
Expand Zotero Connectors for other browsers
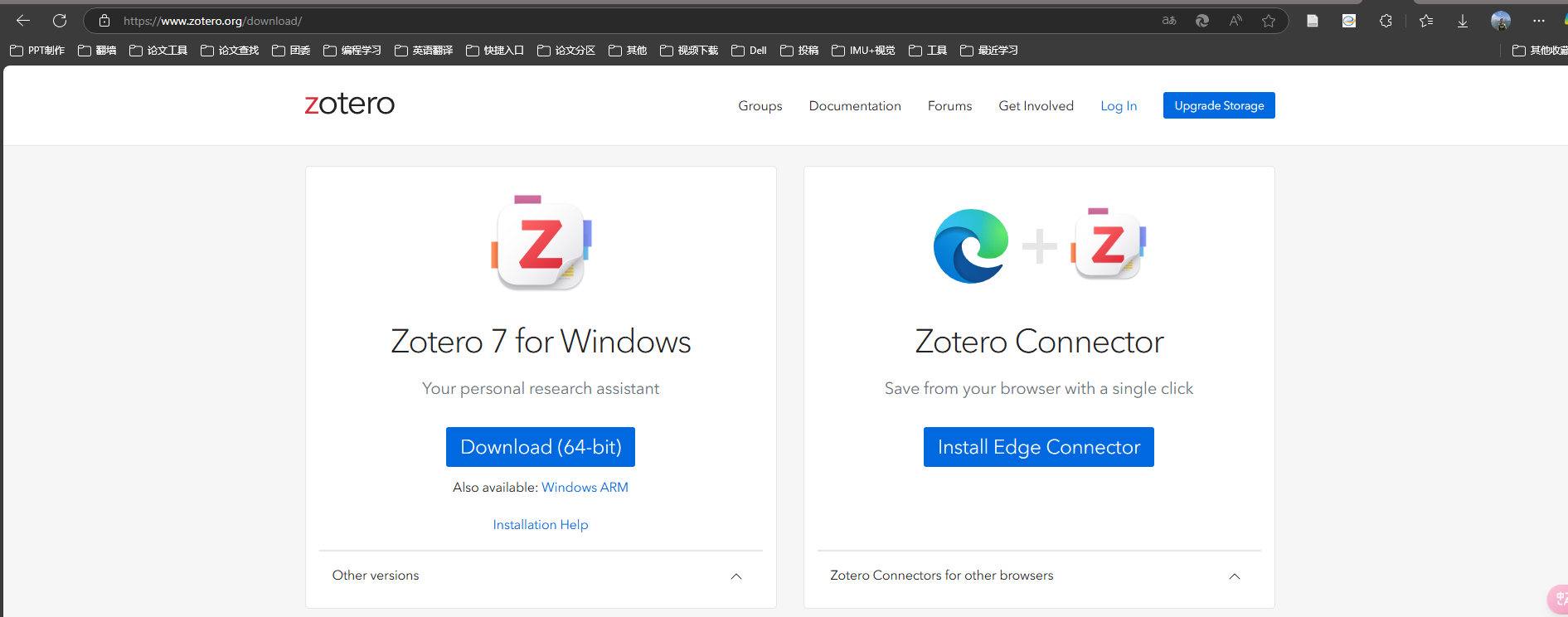[1039, 576]
